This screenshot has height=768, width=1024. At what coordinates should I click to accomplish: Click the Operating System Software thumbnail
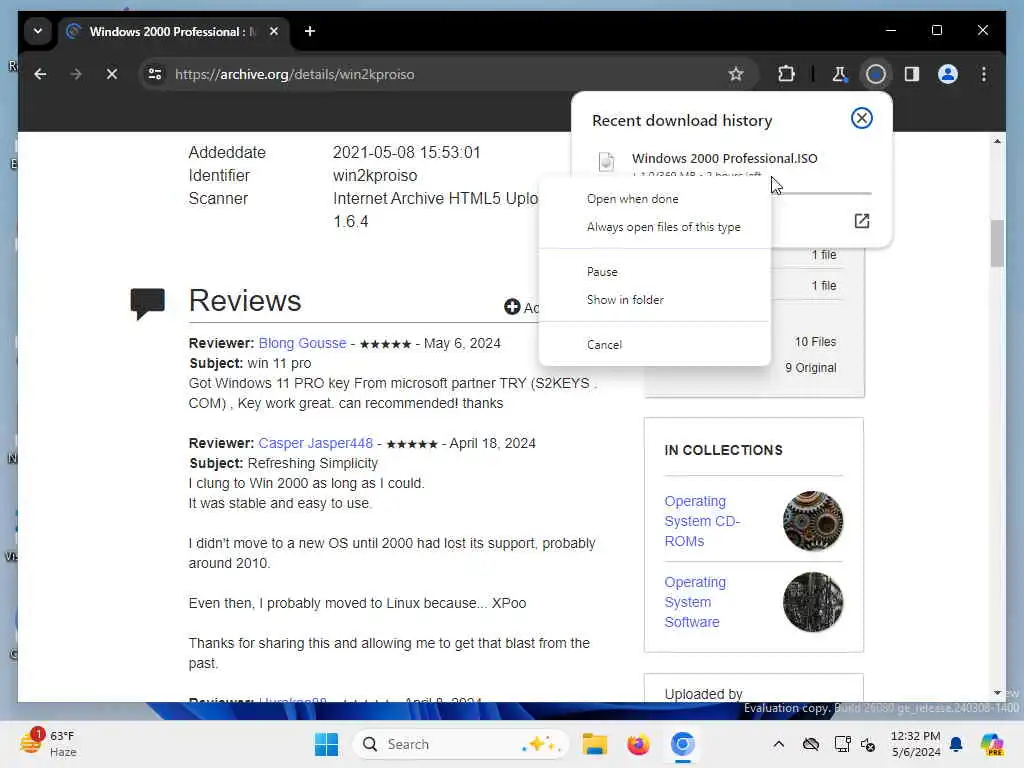tap(812, 601)
